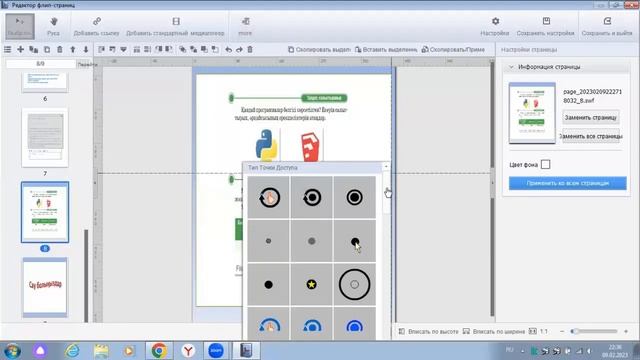Screen dimensions: 640x360
Task: Choose black dot hotspot under the cursor
Action: [x=354, y=241]
